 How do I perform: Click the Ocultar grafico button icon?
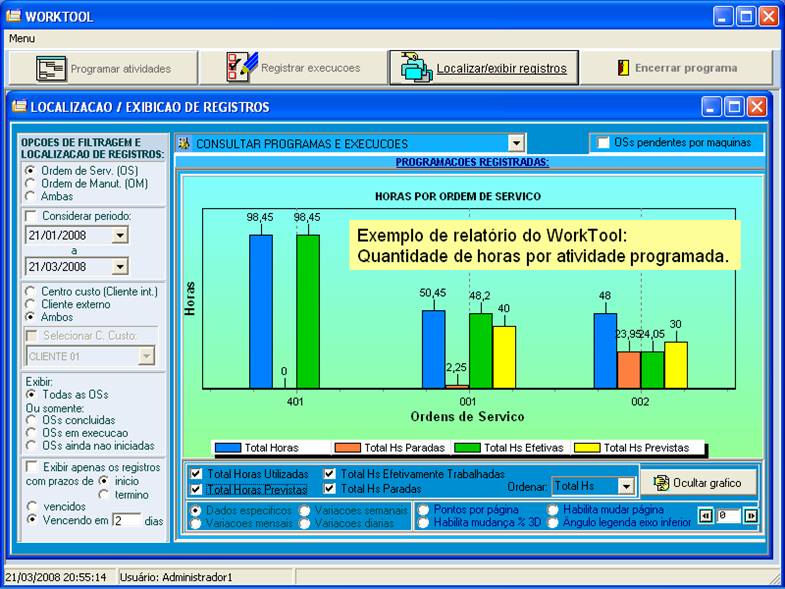click(x=661, y=483)
